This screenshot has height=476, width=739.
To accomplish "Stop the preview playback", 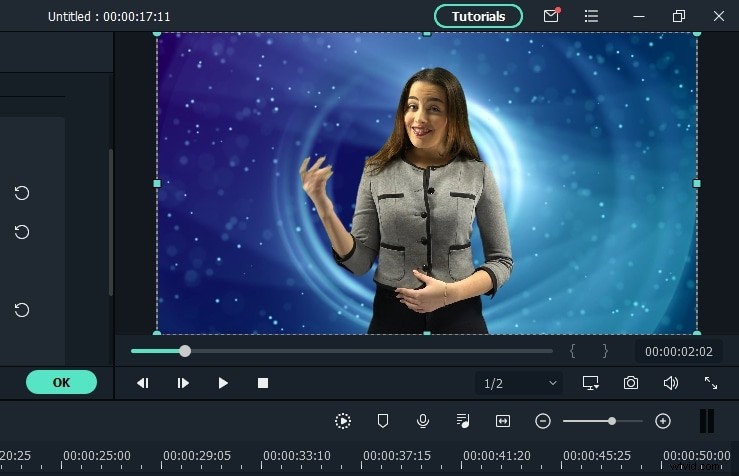I will [263, 383].
